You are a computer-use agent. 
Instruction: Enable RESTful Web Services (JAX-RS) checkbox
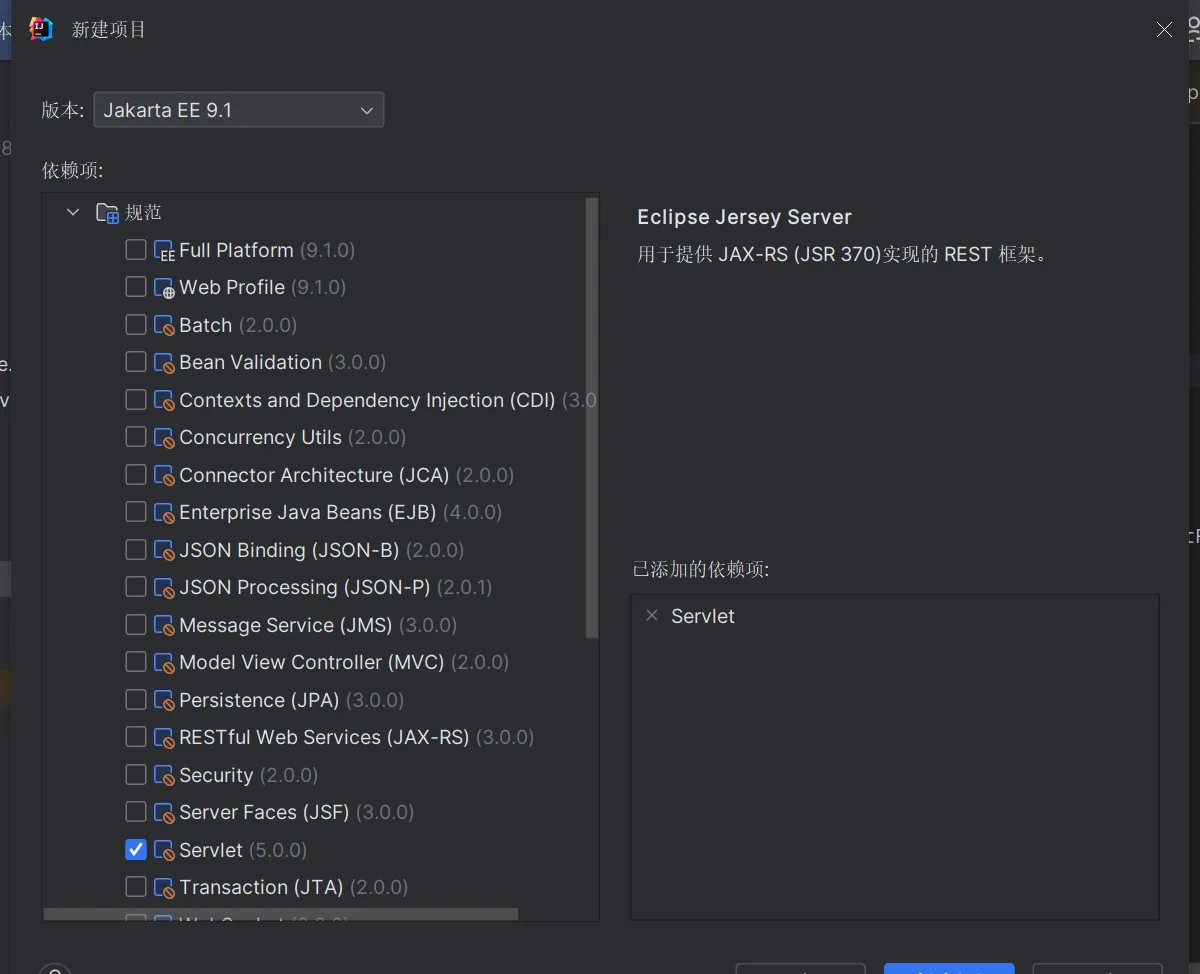[136, 737]
